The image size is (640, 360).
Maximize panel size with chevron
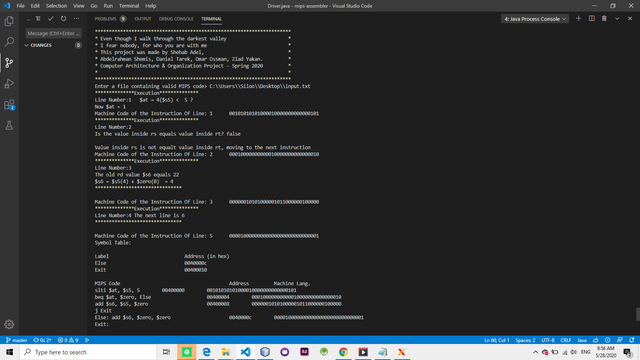coord(617,18)
